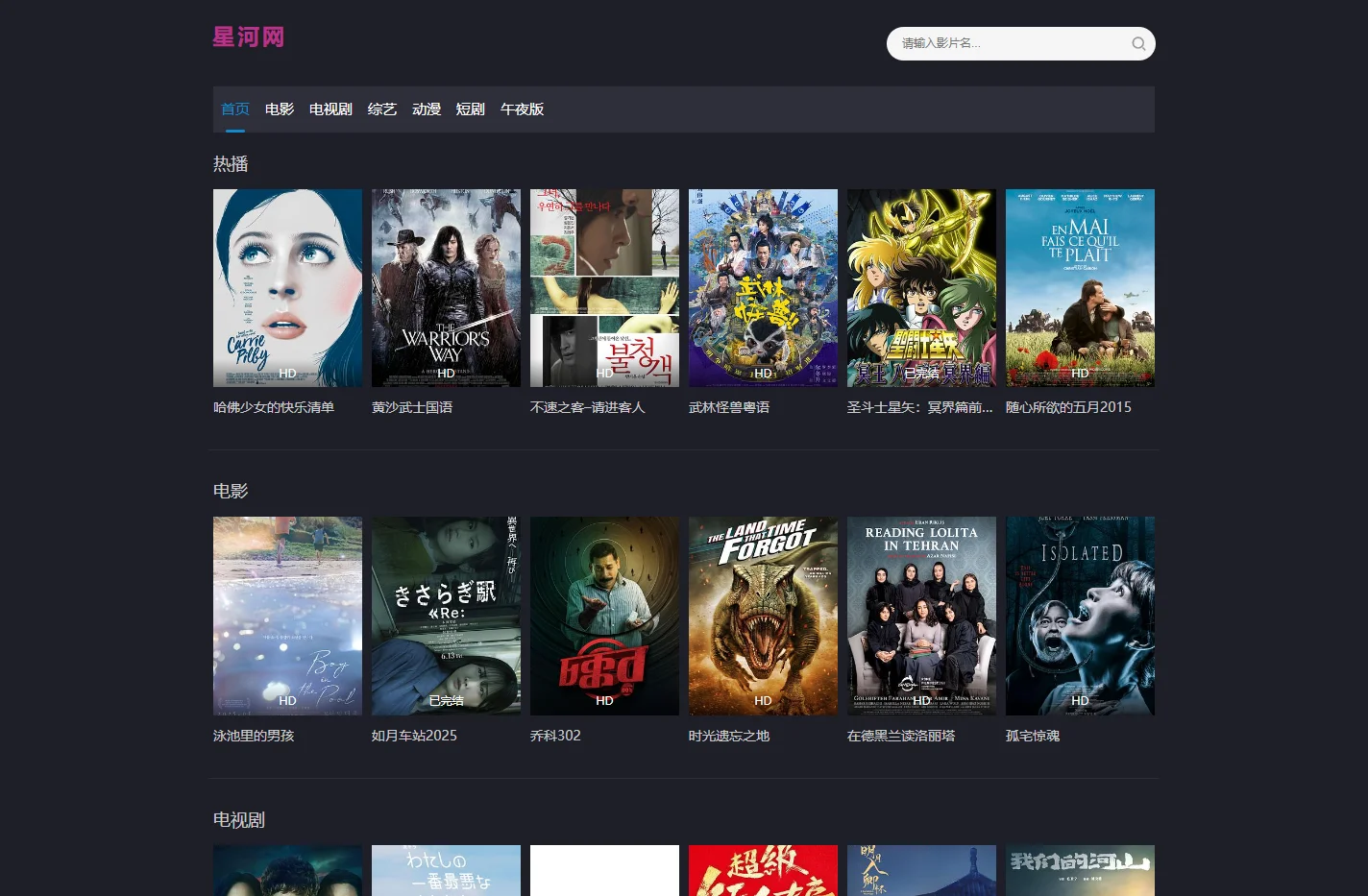Open the わたしの一番最悪な drama poster
The image size is (1368, 896).
tap(446, 870)
